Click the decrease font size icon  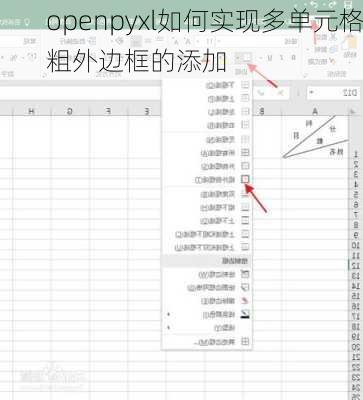tap(176, 41)
